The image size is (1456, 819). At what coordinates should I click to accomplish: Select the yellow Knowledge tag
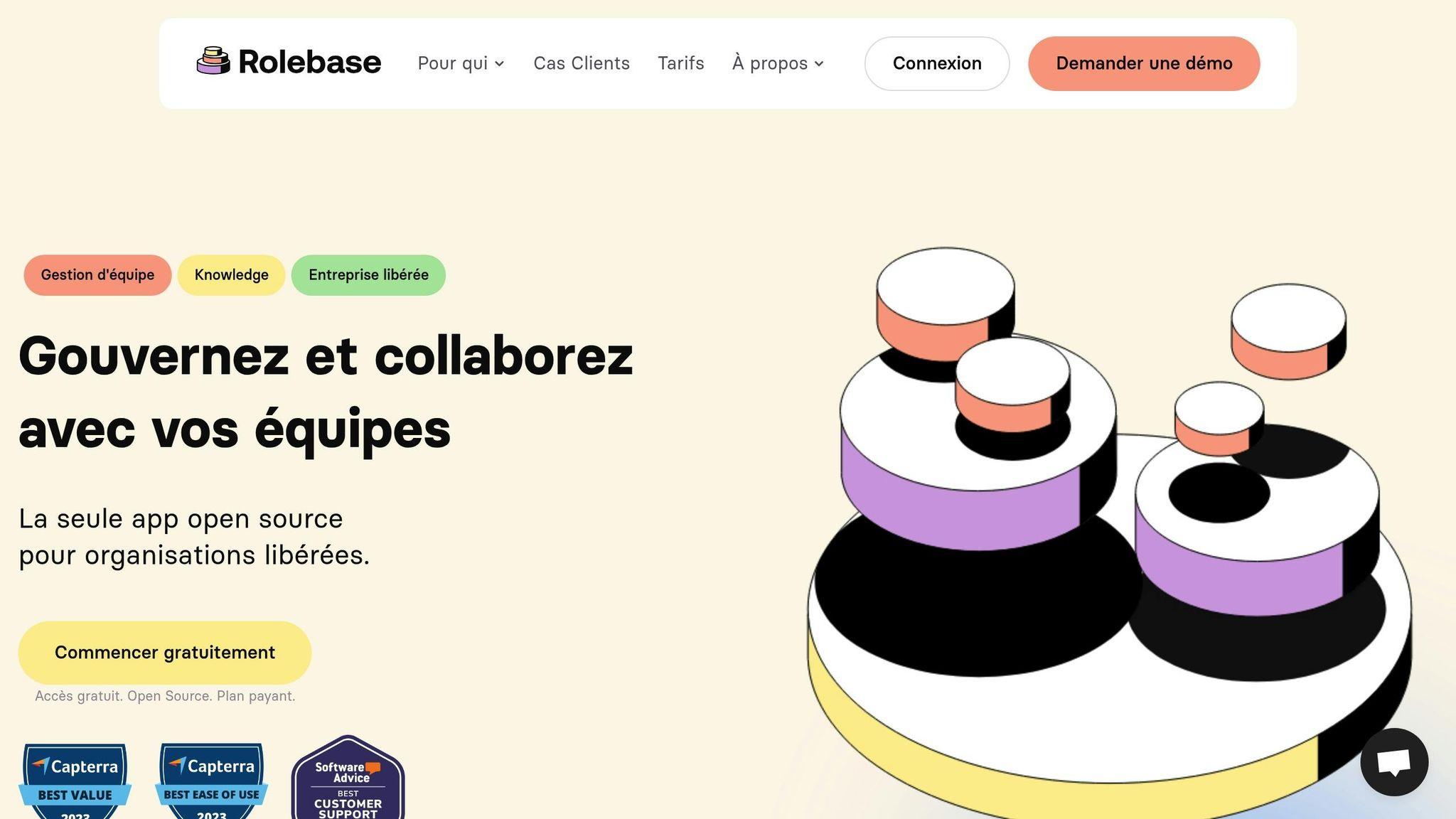coord(232,275)
